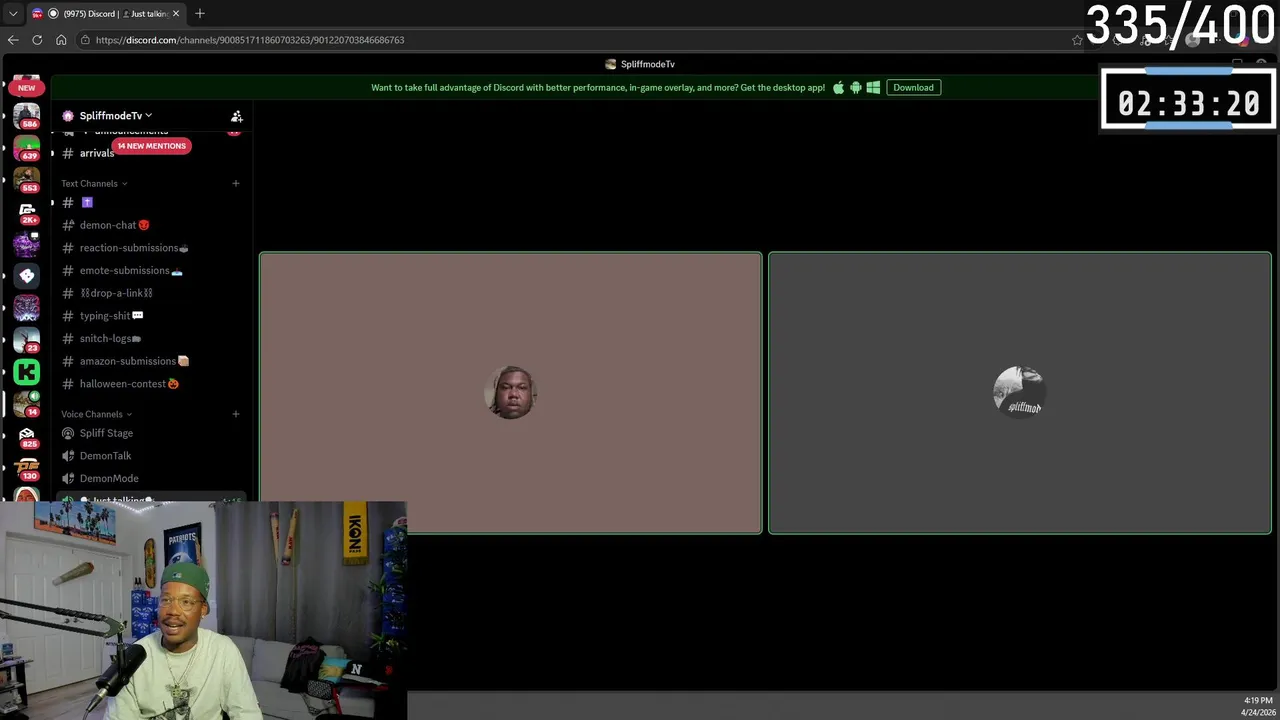Open the white dice-logo server icon

pyautogui.click(x=27, y=275)
